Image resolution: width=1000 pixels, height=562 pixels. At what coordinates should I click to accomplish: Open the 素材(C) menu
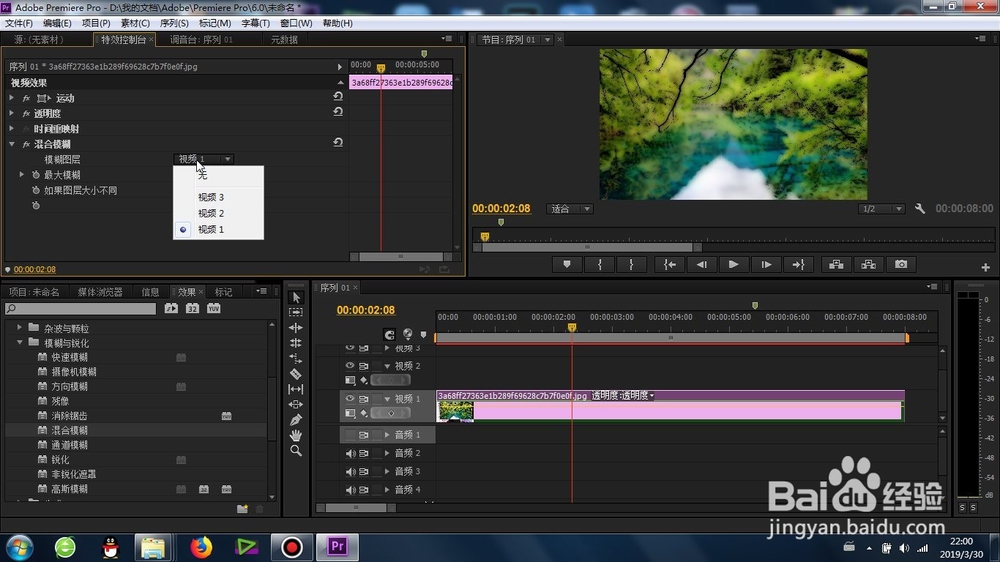click(135, 23)
